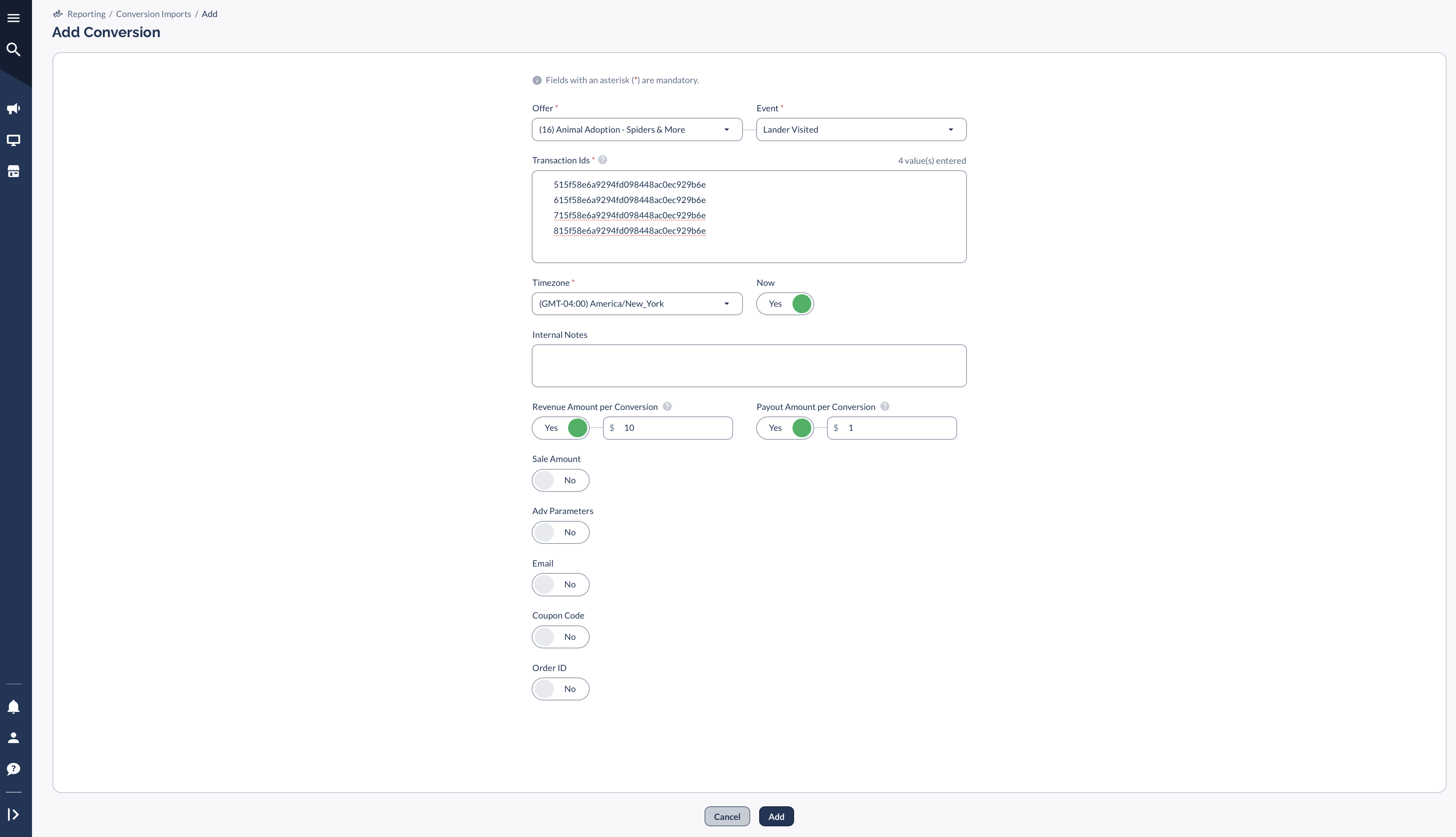Screen dimensions: 1456x837
Task: Click Payout Amount per Conversion help icon
Action: coord(885,407)
